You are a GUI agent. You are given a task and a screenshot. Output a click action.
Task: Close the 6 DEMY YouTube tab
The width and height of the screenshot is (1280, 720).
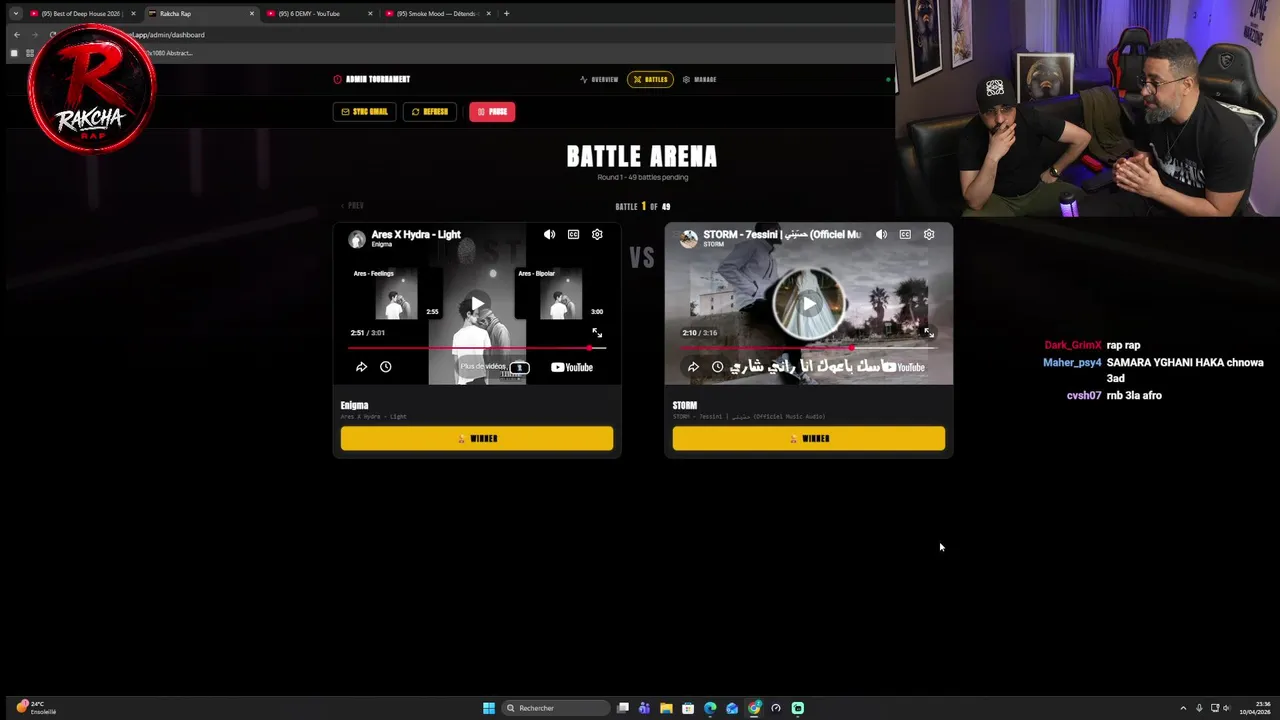point(370,14)
